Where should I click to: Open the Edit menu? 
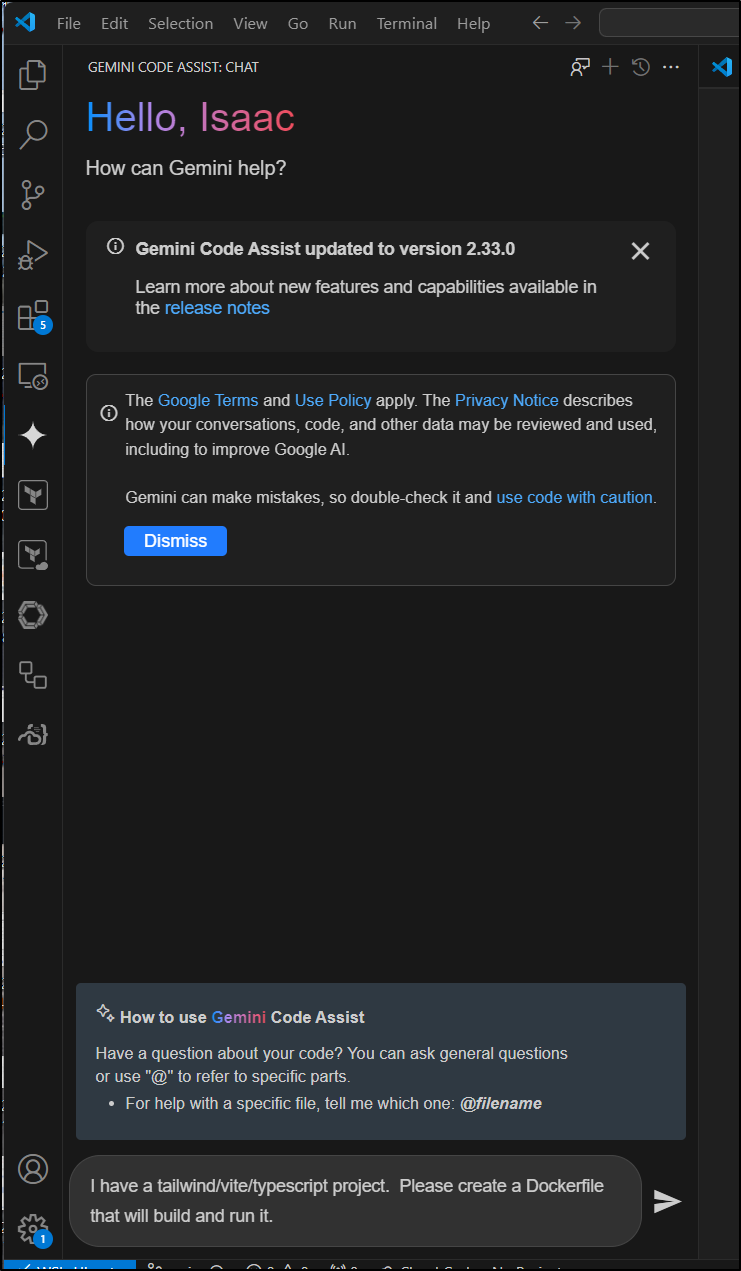click(x=114, y=23)
